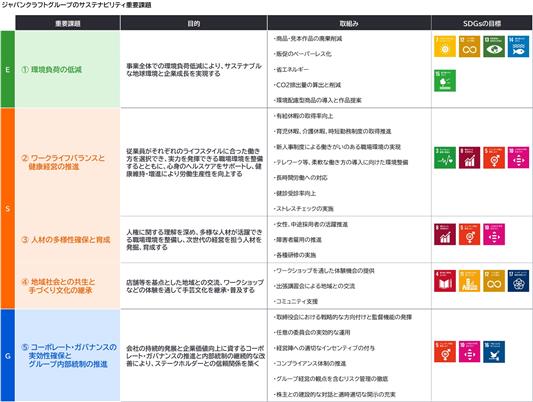Screen dimensions: 533x402
Task: Click the SDG 12 infinity icon in 環境負荷の低減 row
Action: [x=469, y=46]
